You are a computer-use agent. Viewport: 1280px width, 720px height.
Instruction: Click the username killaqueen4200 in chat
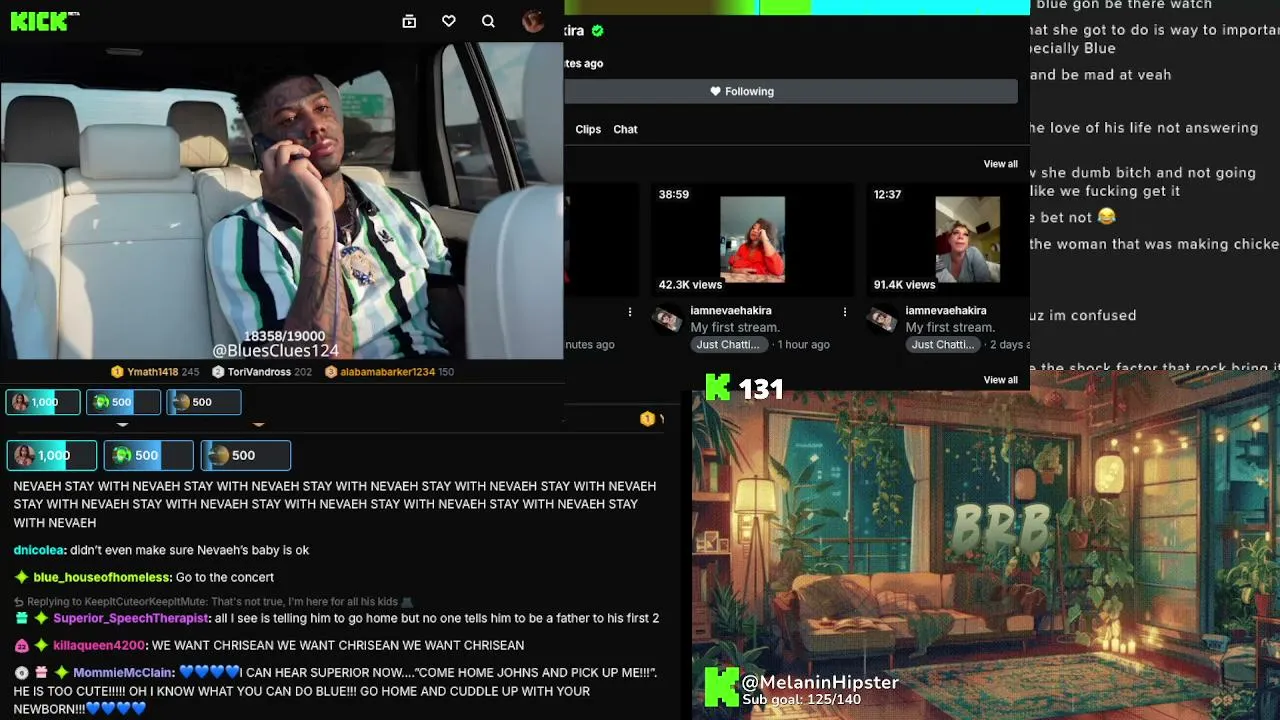pos(99,645)
